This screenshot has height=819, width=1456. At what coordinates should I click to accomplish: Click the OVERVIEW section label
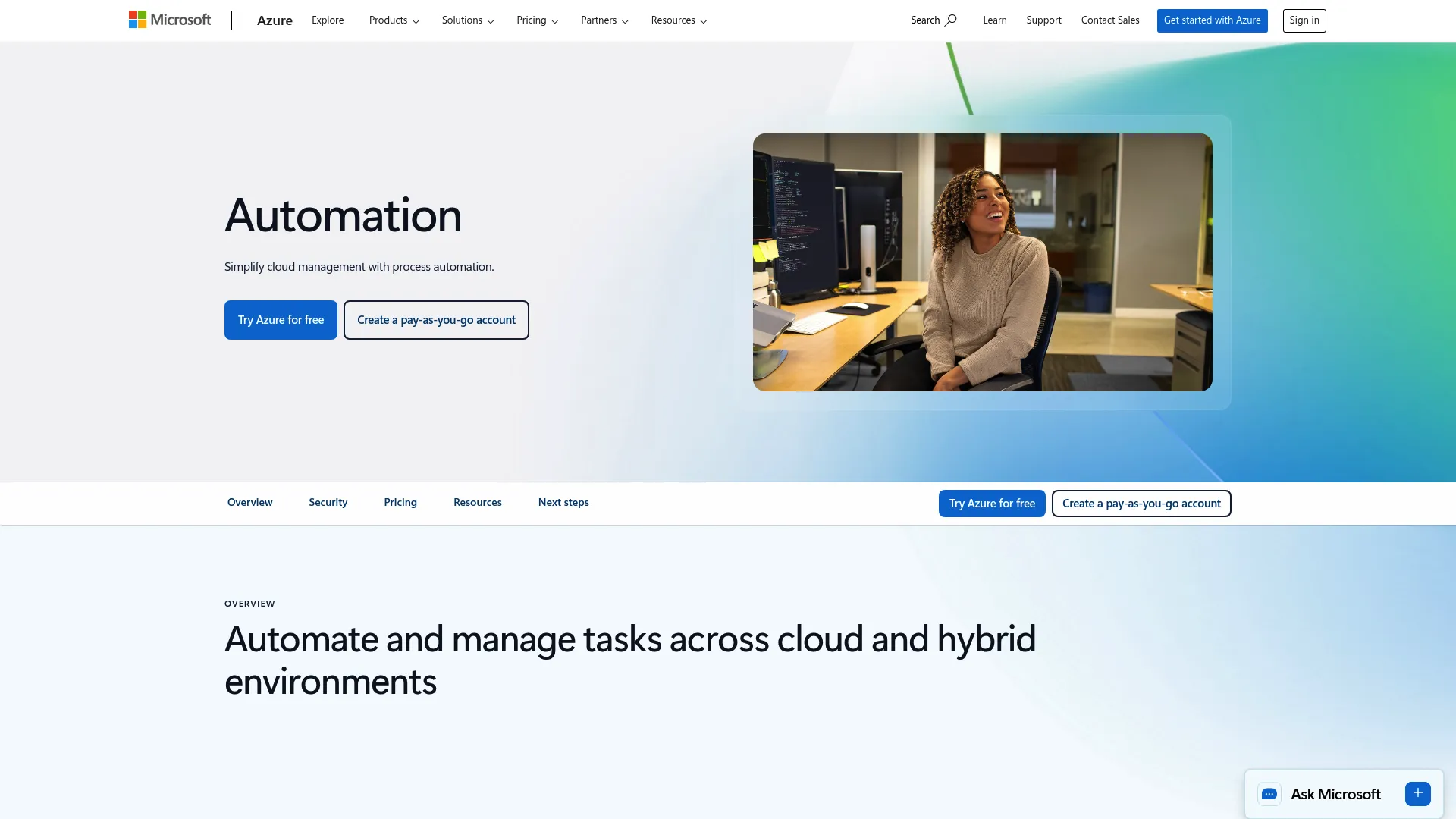click(249, 604)
